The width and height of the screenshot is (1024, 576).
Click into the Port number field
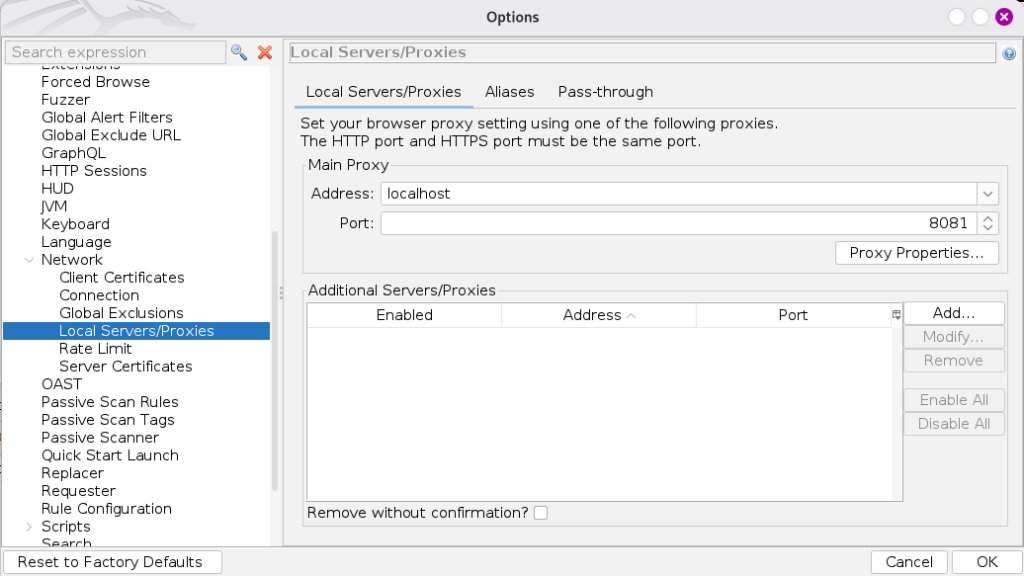point(679,223)
